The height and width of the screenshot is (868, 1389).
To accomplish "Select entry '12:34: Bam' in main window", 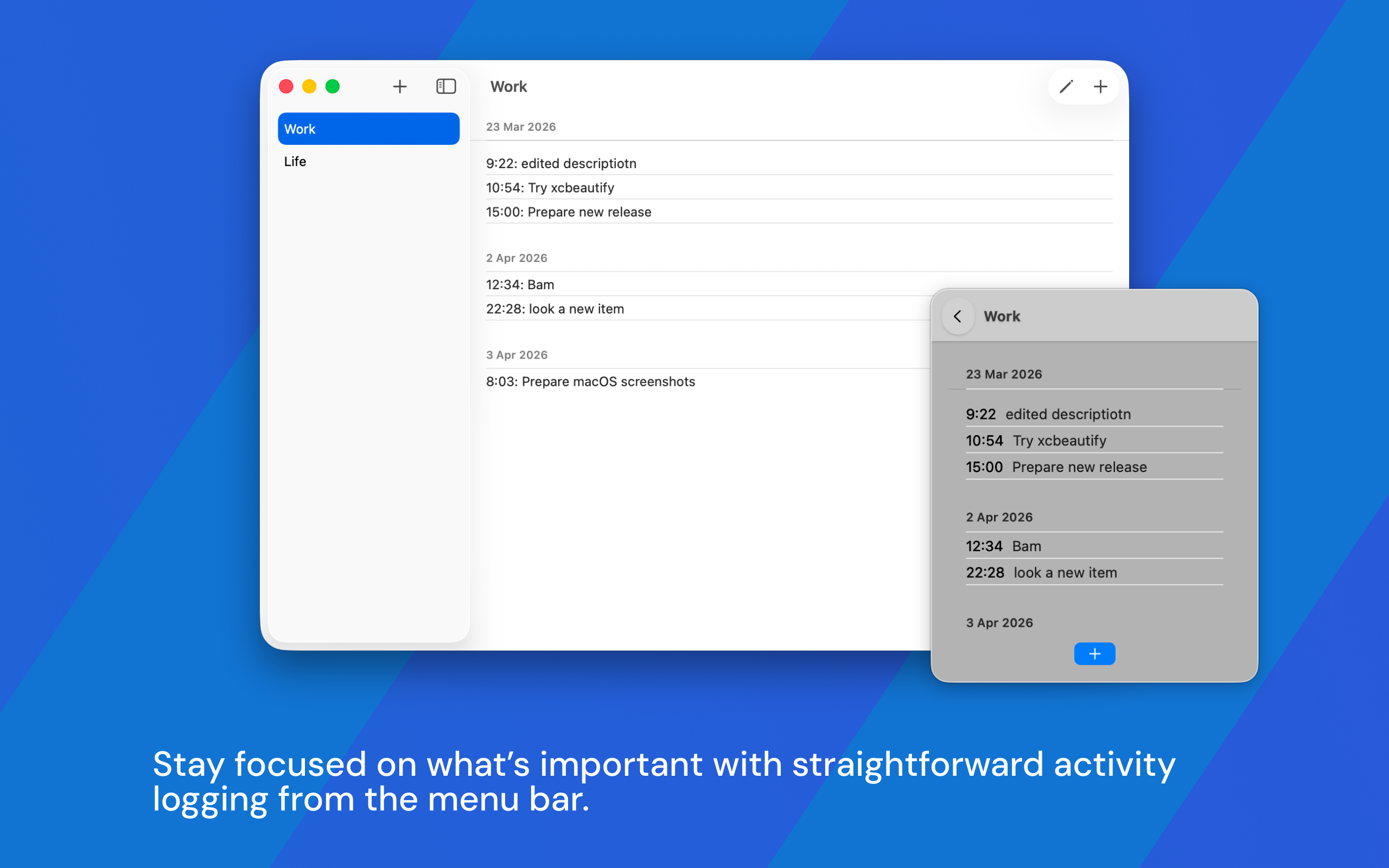I will 708,285.
